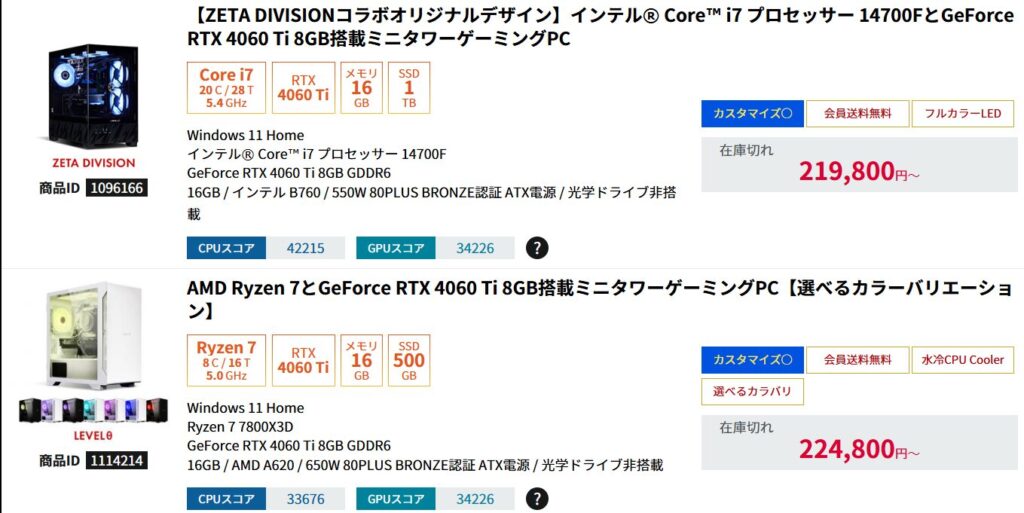Click Core i7 spec badge

226,87
